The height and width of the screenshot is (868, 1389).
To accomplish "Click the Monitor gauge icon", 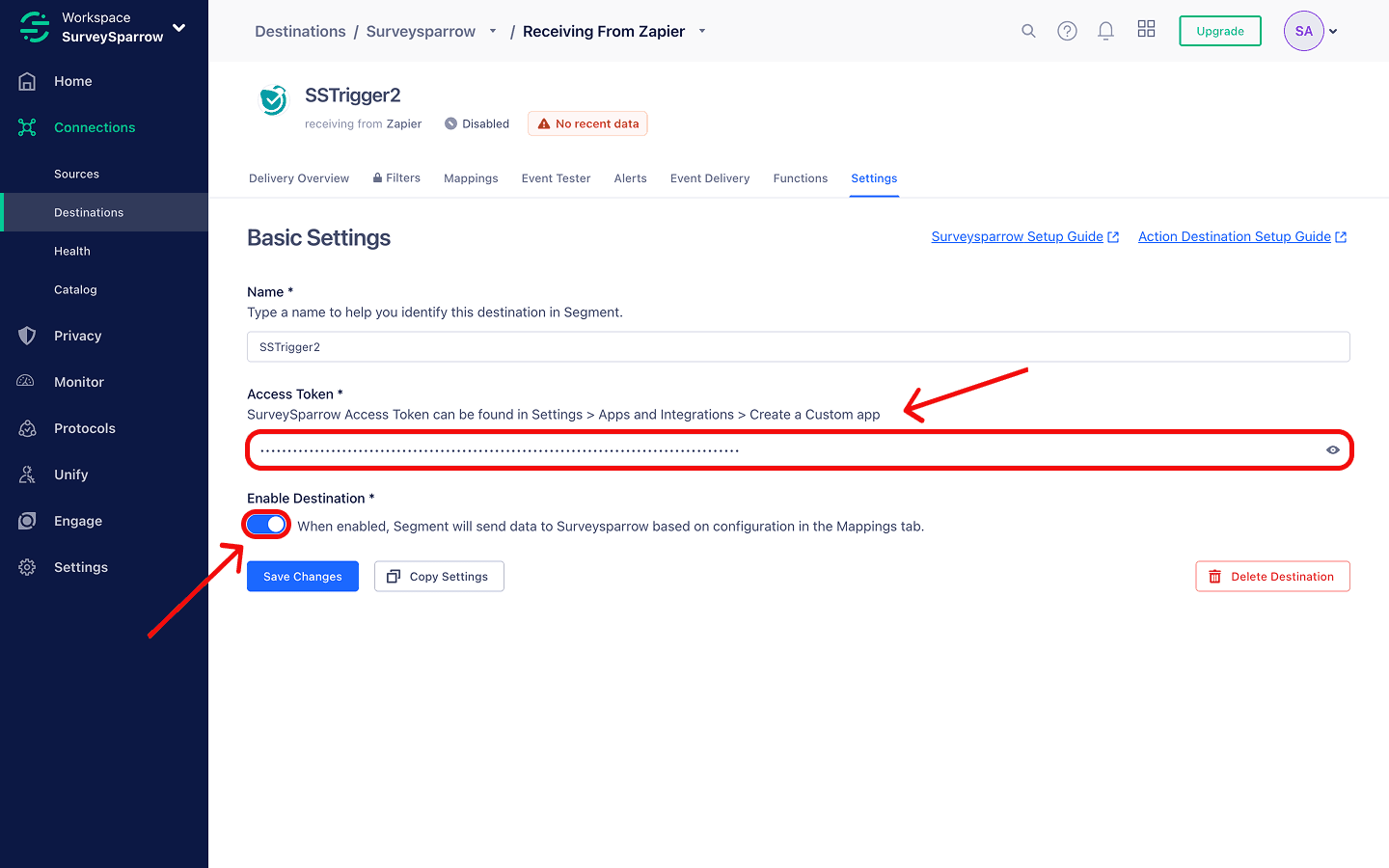I will [27, 382].
